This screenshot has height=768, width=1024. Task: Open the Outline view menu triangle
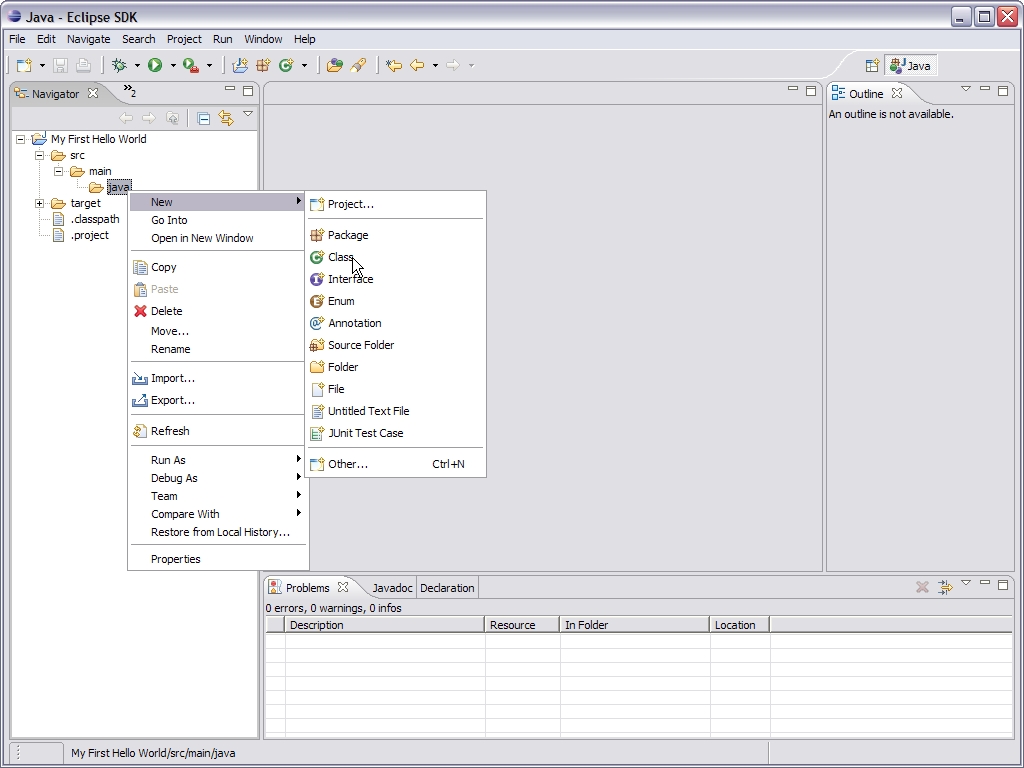pyautogui.click(x=966, y=89)
